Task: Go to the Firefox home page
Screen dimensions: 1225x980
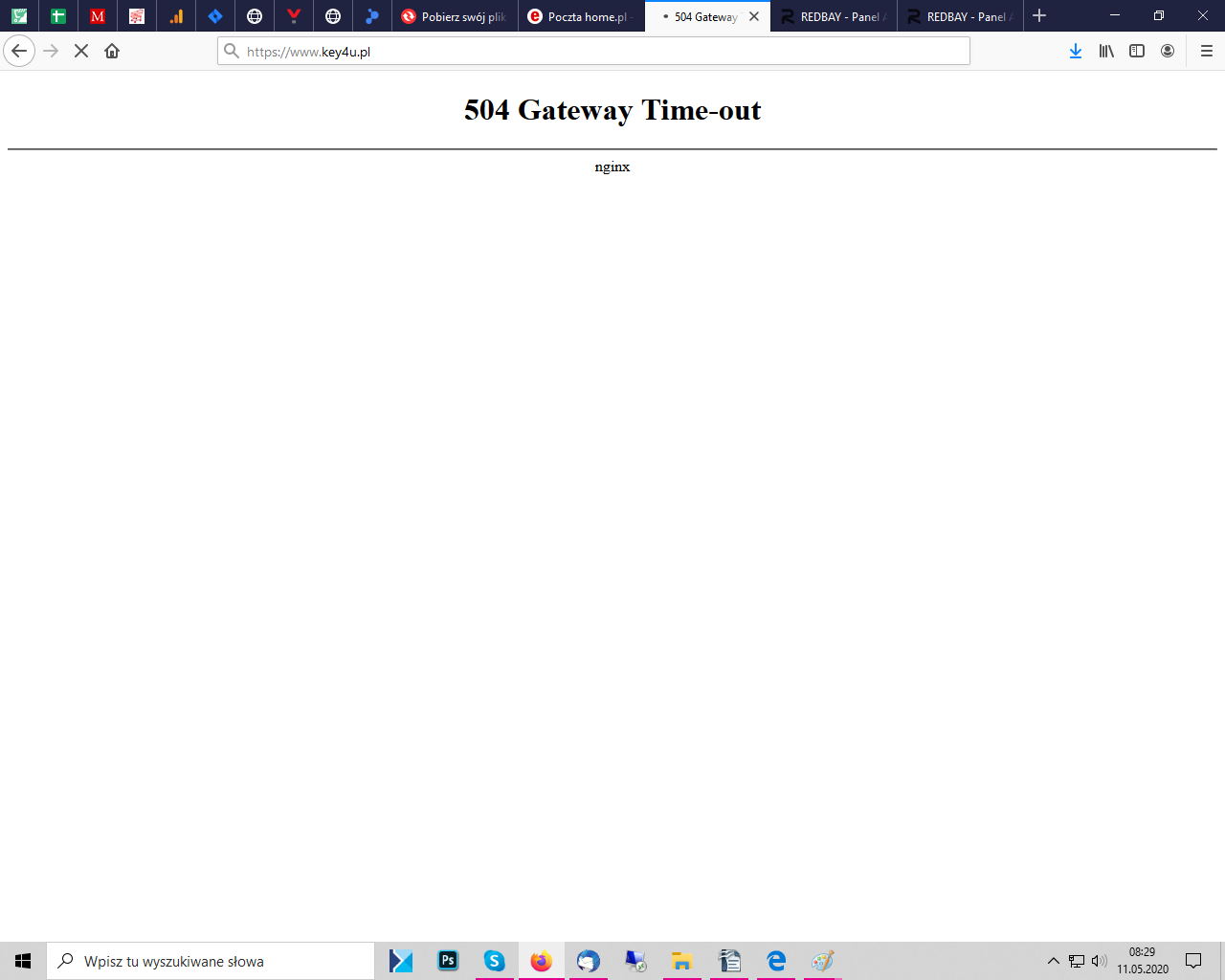Action: tap(112, 51)
